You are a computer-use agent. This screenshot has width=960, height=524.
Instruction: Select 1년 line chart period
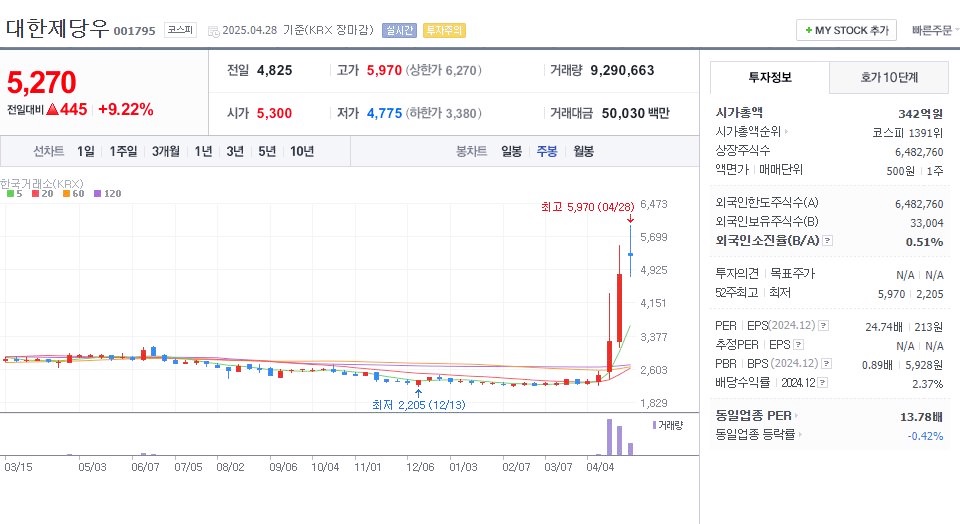(x=203, y=151)
